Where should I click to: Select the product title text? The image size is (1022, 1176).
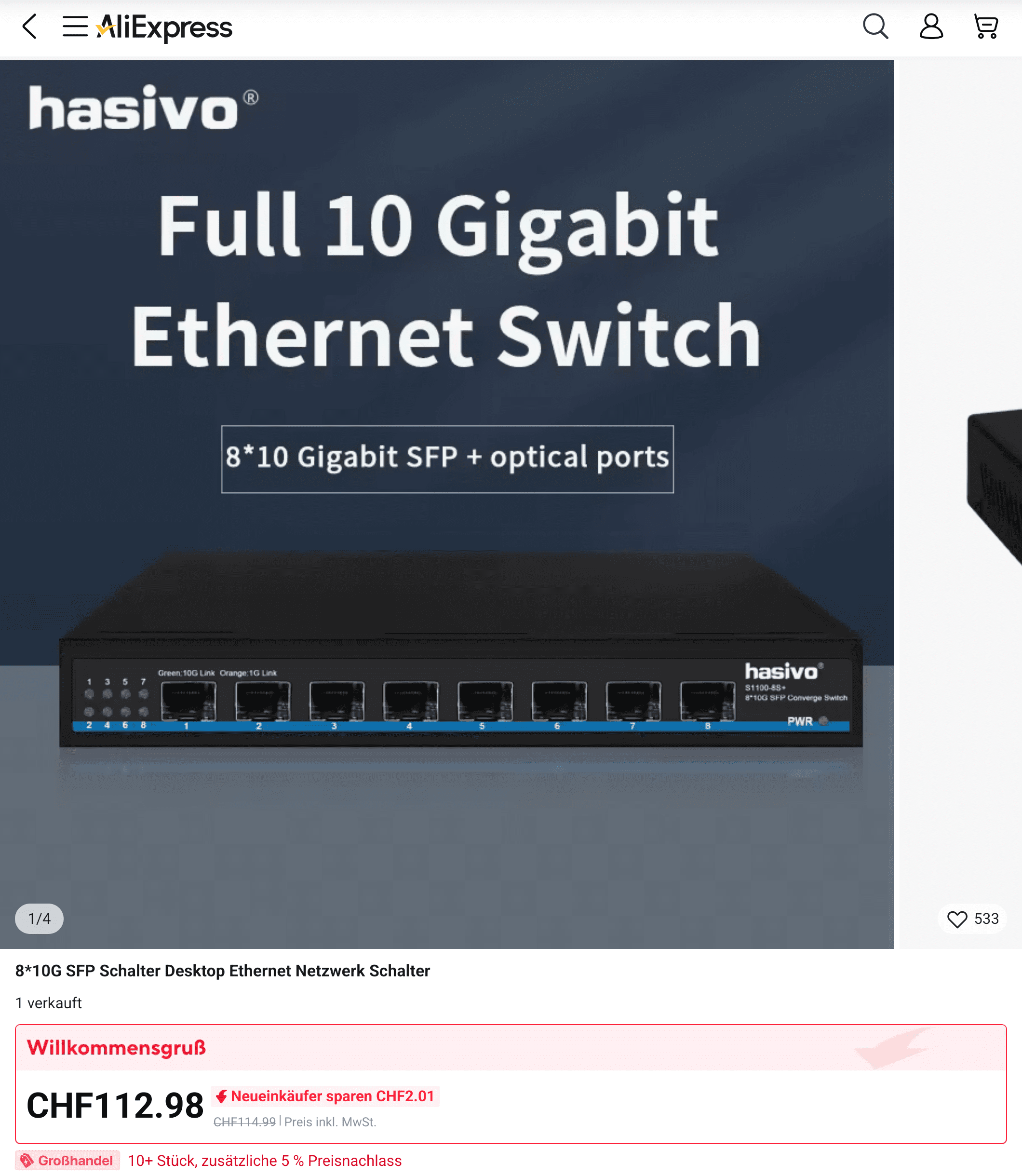pos(222,971)
